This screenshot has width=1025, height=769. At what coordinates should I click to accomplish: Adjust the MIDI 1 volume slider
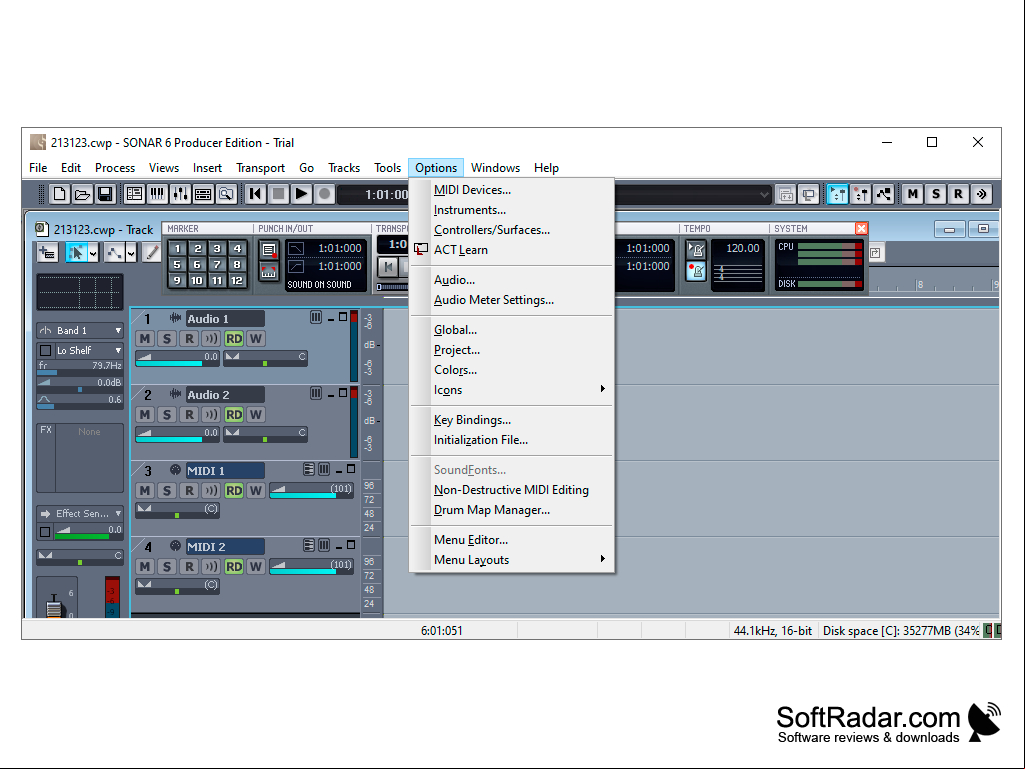[311, 490]
